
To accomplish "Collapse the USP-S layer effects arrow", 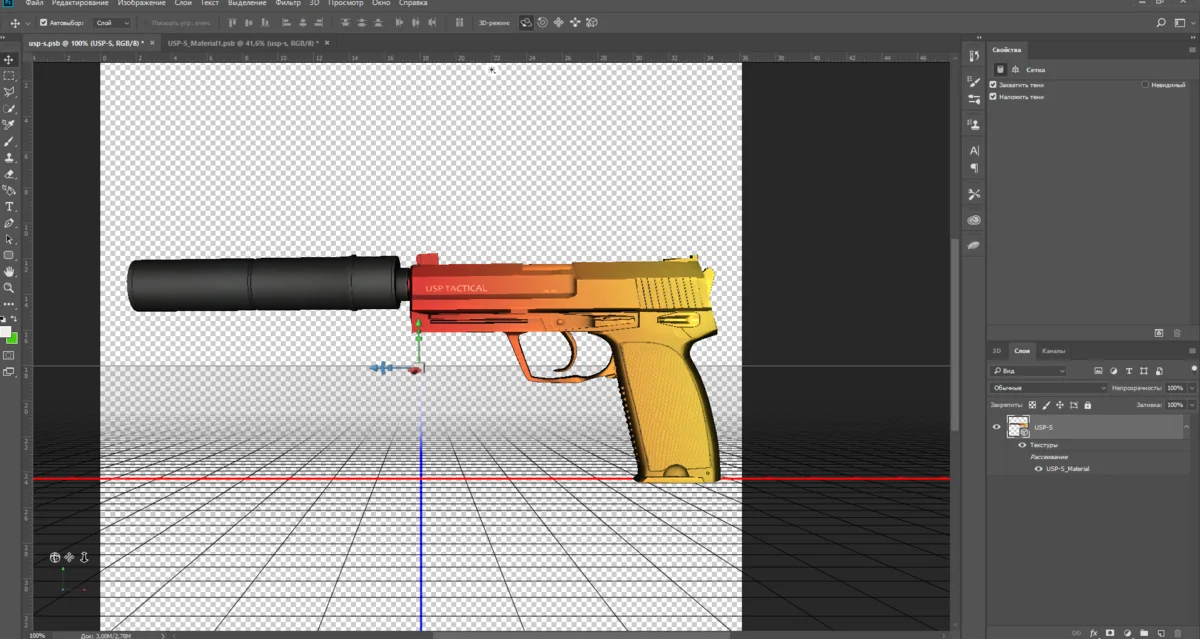I will [1187, 427].
